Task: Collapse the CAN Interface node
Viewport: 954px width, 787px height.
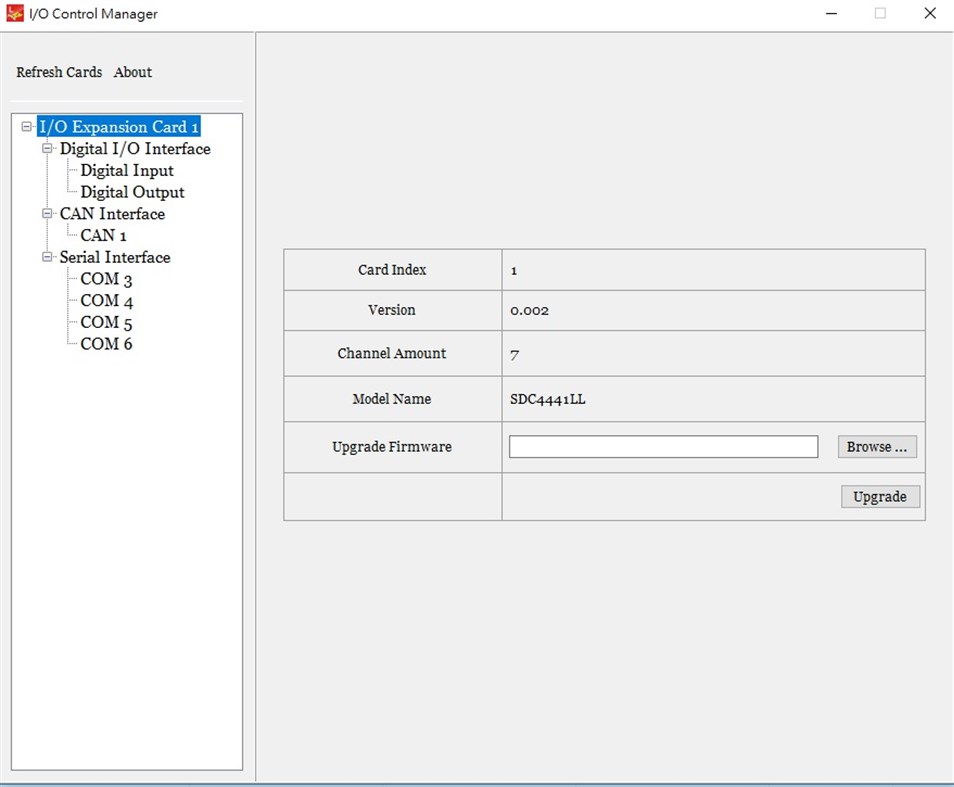Action: coord(47,213)
